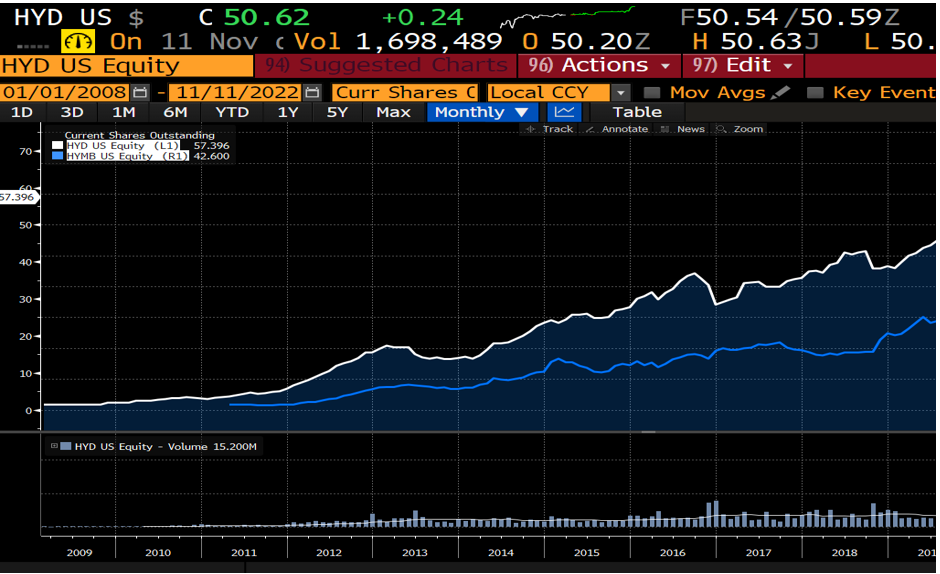Show News on chart
Screen dimensions: 940x574
click(683, 129)
